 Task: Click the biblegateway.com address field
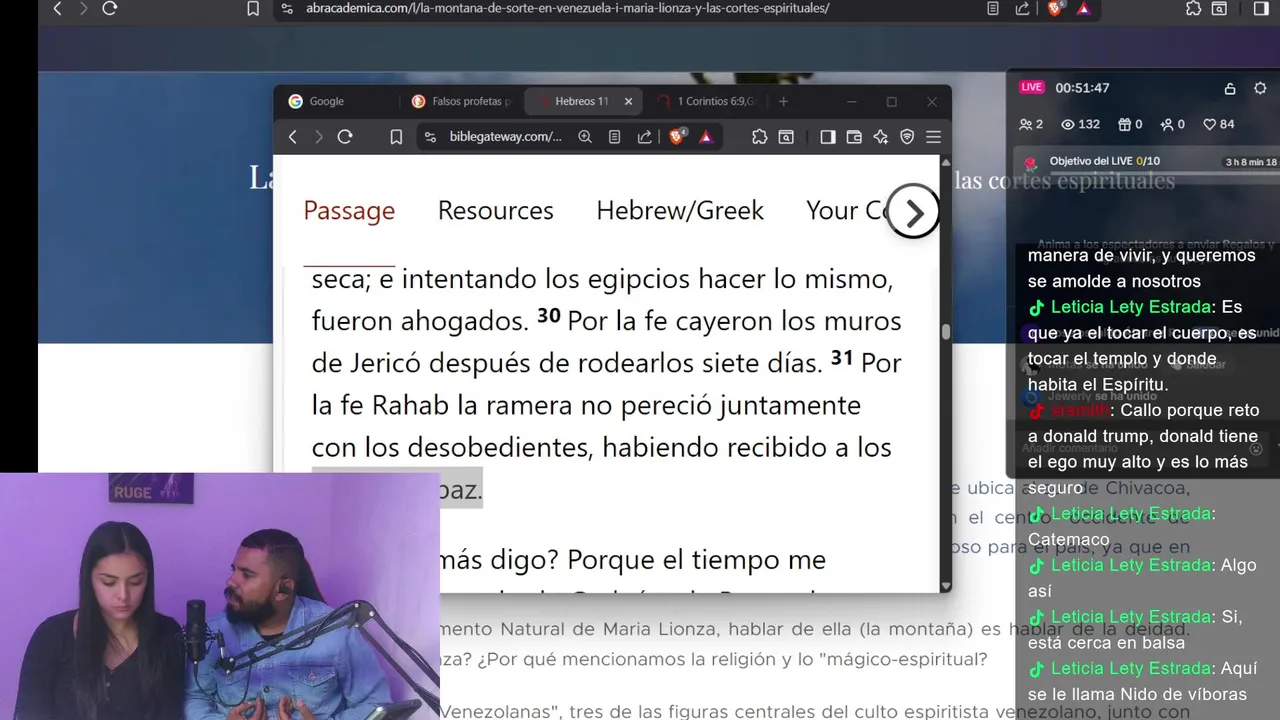pos(505,137)
